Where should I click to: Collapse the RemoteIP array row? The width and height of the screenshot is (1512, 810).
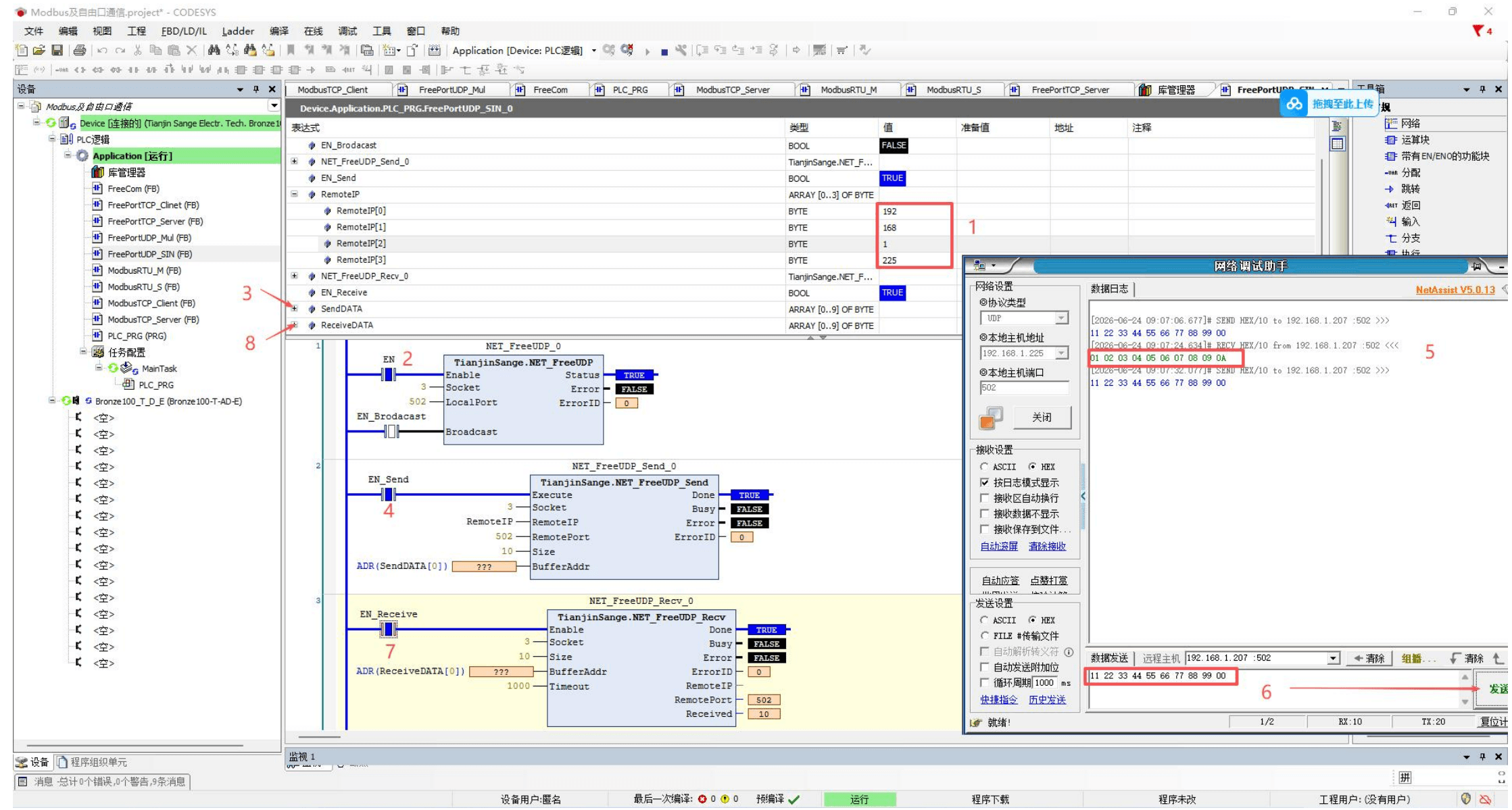pos(295,195)
